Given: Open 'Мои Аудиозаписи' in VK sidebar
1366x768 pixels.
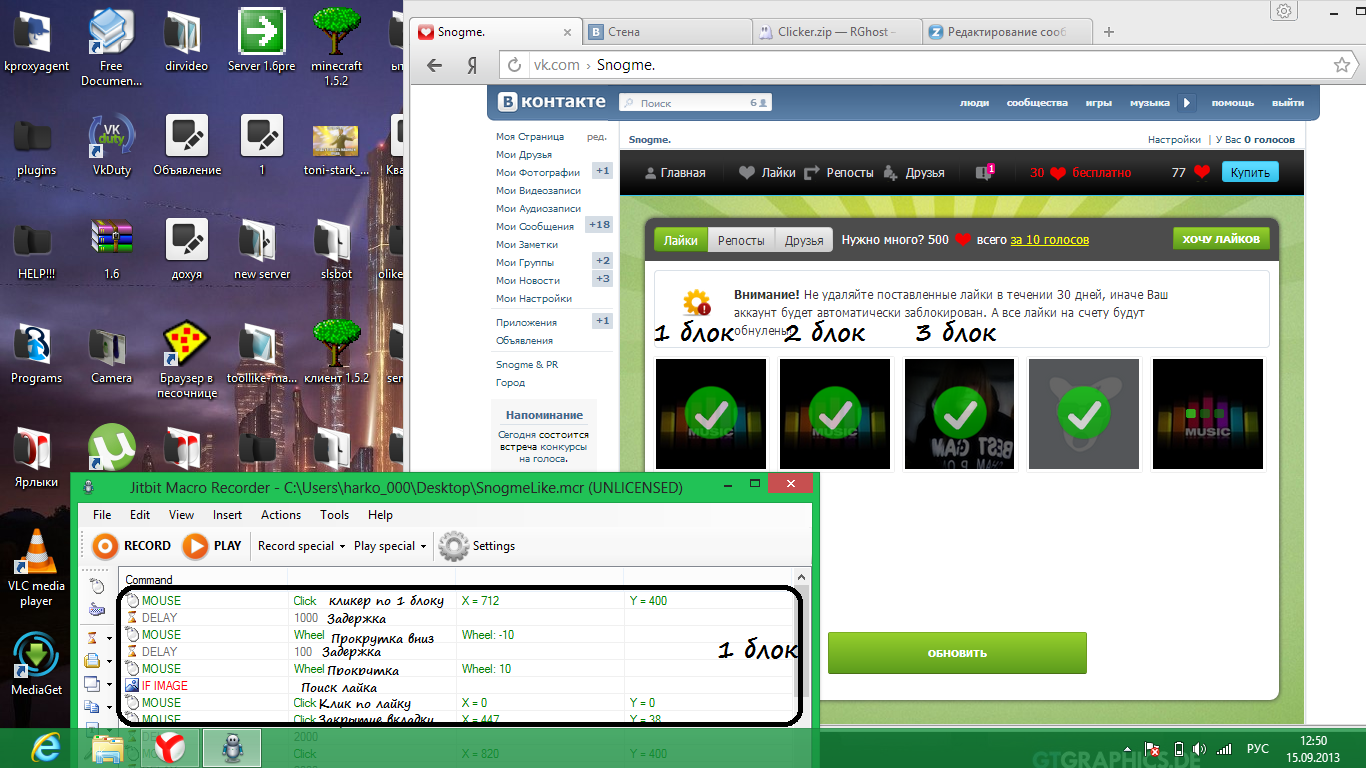Looking at the screenshot, I should pos(538,209).
